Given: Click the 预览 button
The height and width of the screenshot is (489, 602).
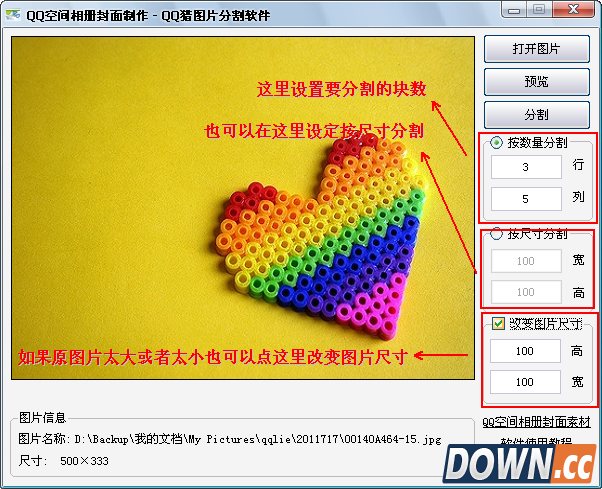Looking at the screenshot, I should click(x=536, y=82).
